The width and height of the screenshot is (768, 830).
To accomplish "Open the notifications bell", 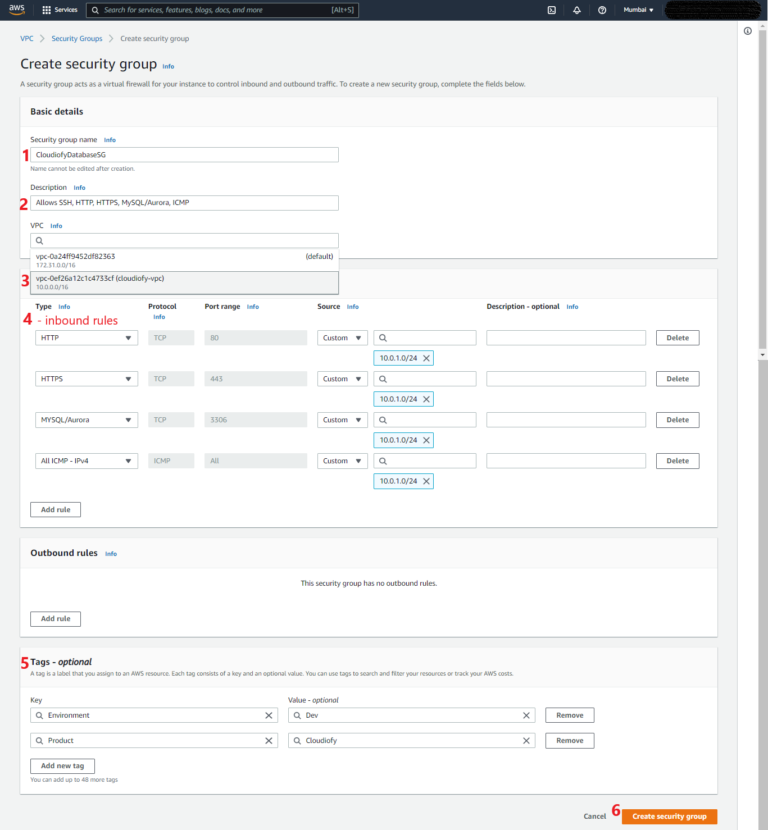I will point(578,10).
